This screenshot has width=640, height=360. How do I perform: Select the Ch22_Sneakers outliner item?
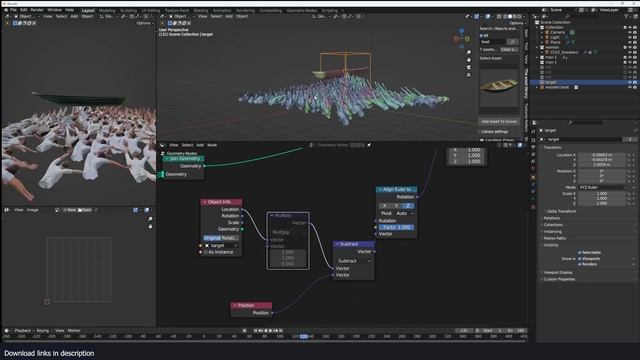(x=564, y=52)
